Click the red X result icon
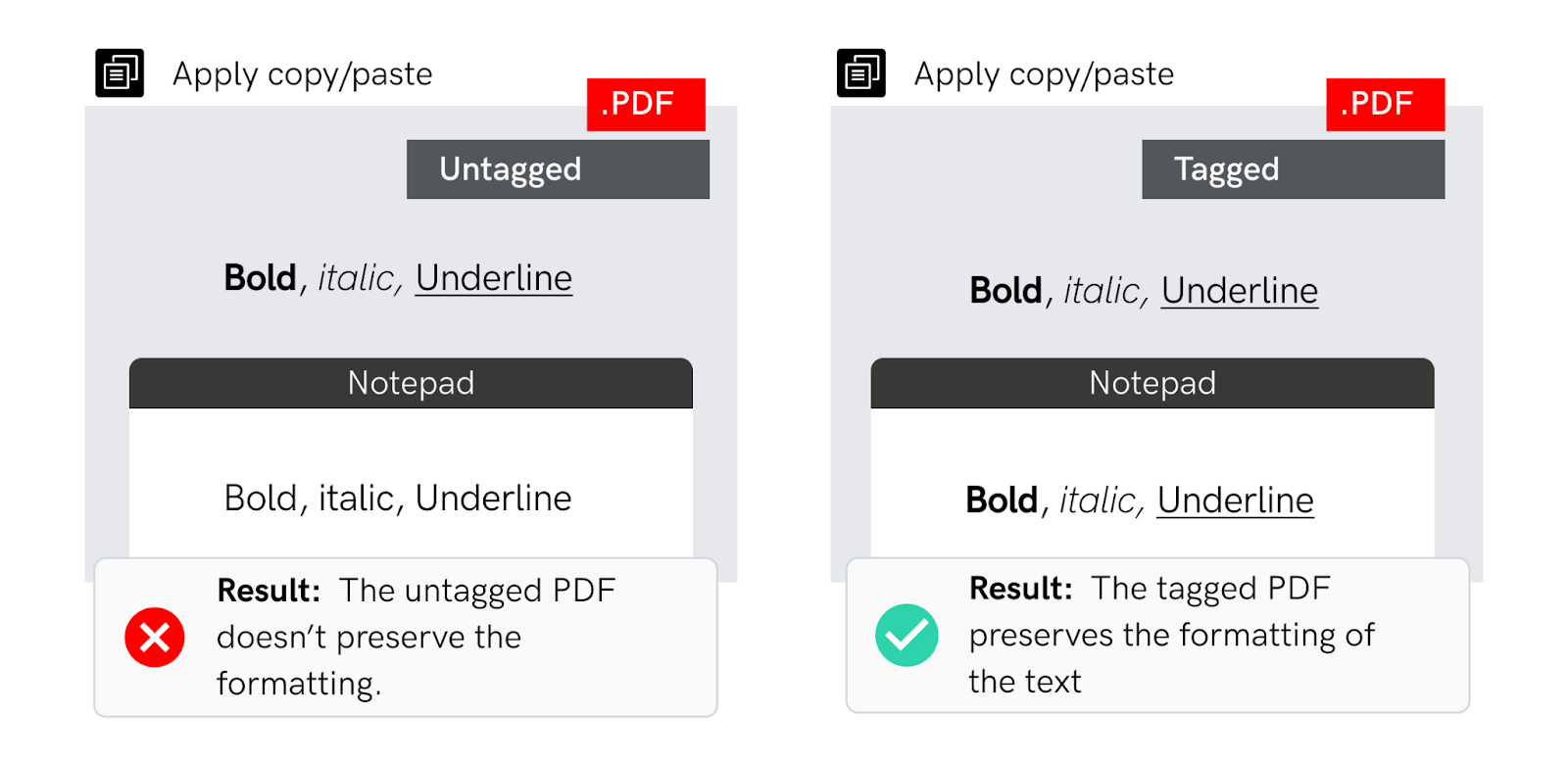 [x=155, y=638]
